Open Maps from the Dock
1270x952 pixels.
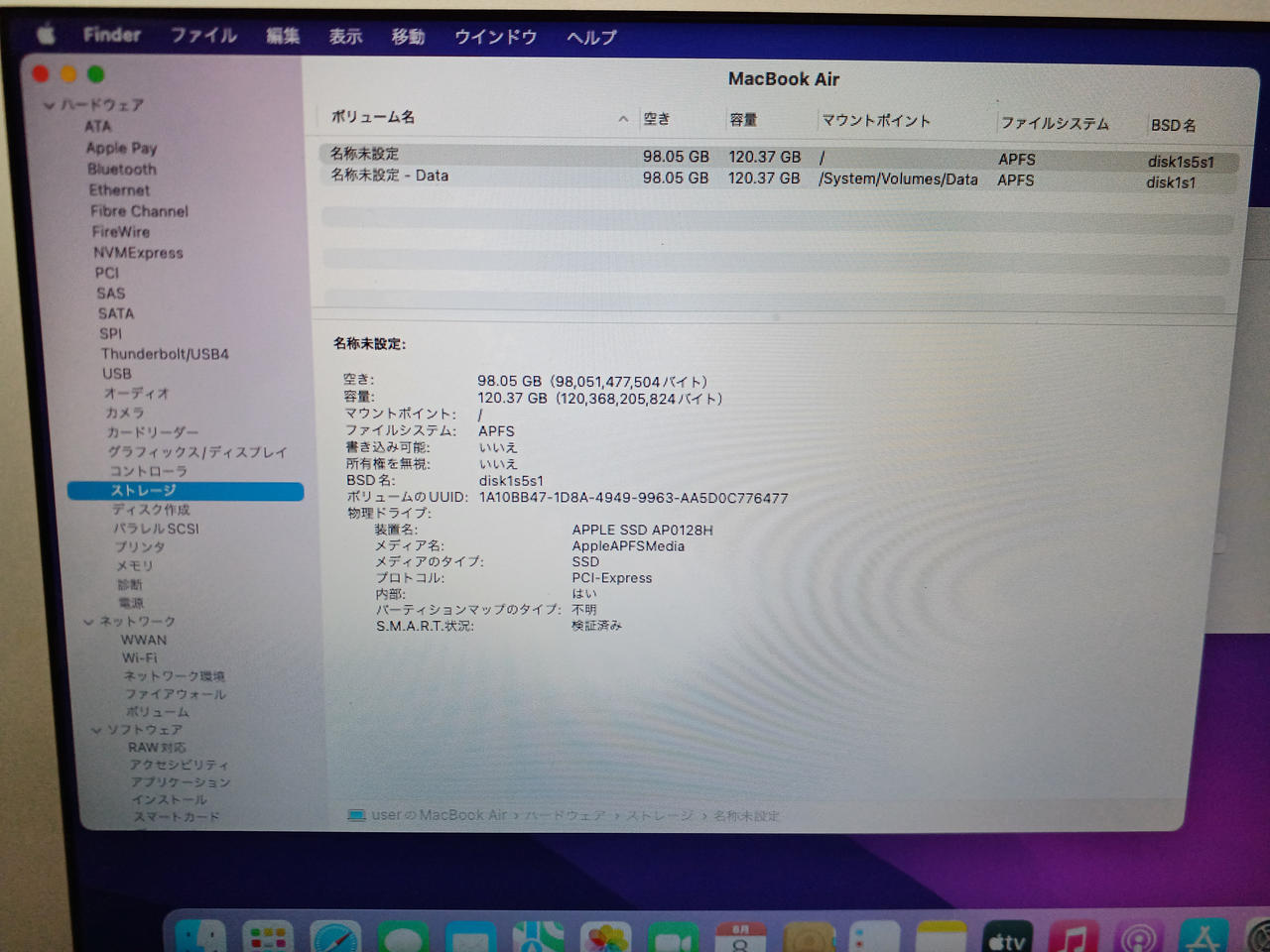click(x=538, y=939)
